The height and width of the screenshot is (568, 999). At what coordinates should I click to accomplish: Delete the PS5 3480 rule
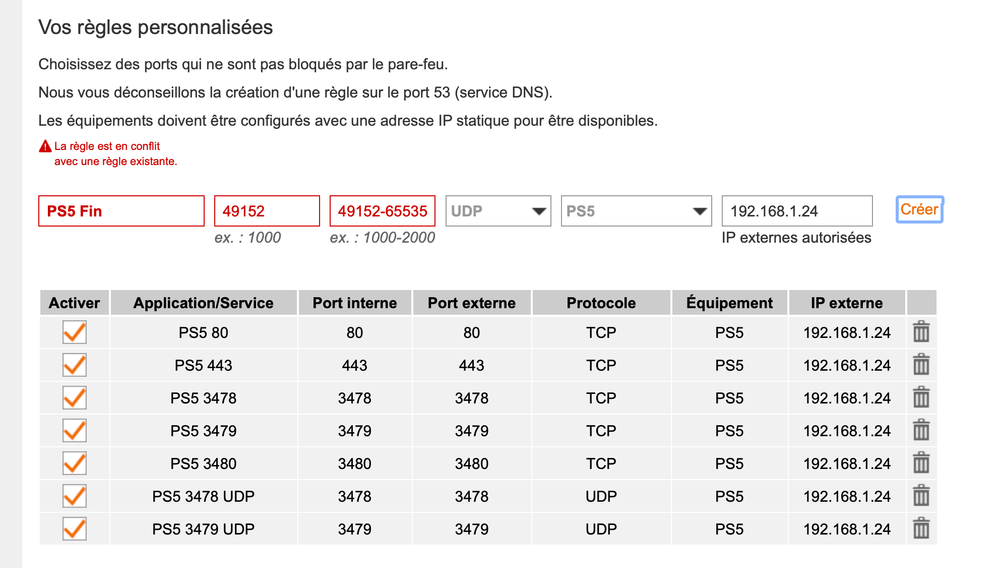pos(921,463)
